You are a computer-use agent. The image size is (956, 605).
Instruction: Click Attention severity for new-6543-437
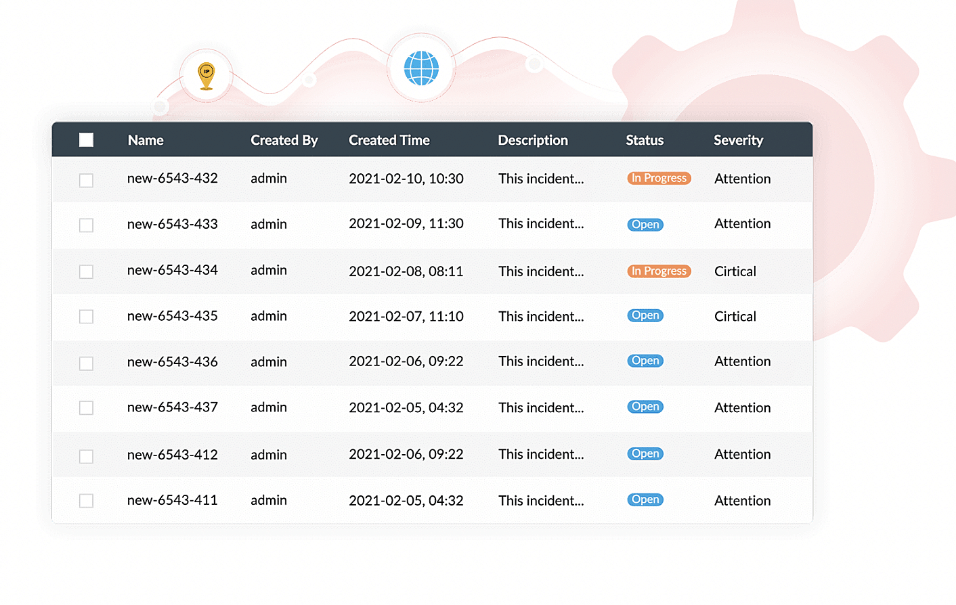point(743,407)
